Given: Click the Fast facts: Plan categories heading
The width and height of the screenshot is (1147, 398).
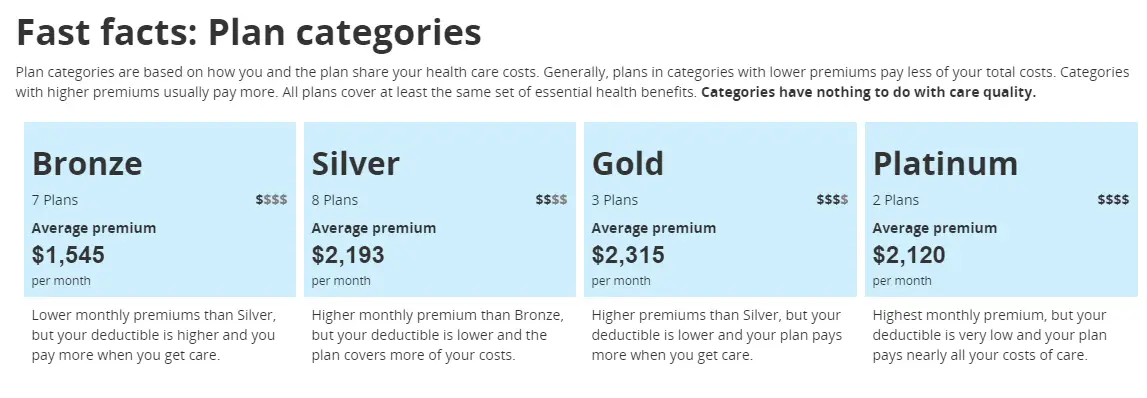Looking at the screenshot, I should pos(249,32).
